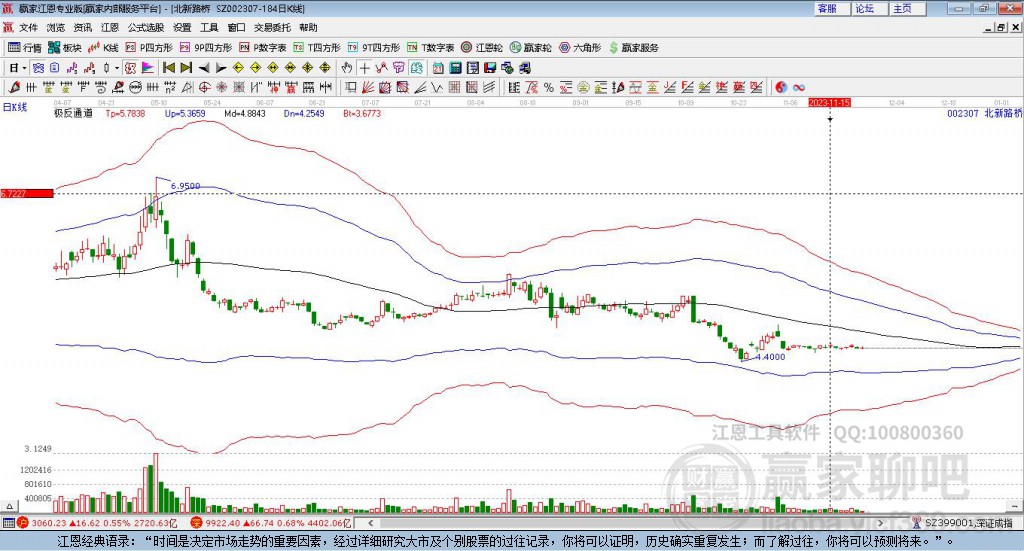The width and height of the screenshot is (1024, 551).
Task: Click the floppy disk save icon
Action: [x=489, y=68]
